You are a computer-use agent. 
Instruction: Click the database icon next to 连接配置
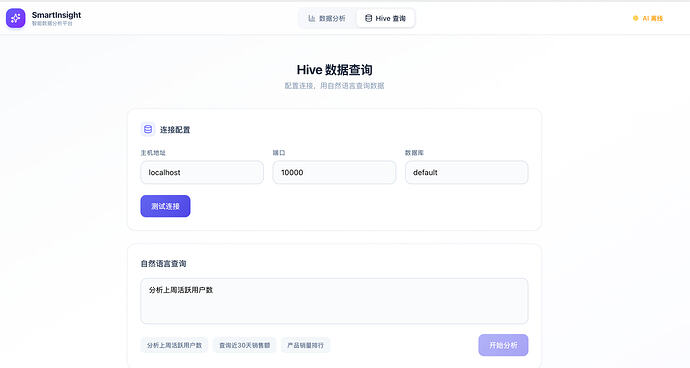coord(148,129)
